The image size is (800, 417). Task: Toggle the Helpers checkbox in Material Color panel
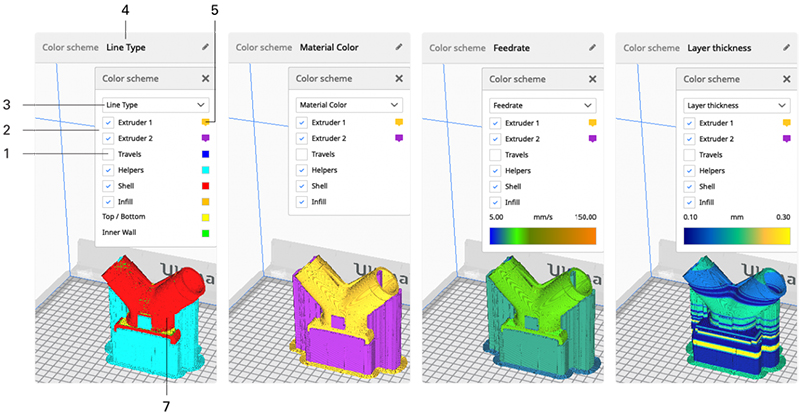coord(302,171)
